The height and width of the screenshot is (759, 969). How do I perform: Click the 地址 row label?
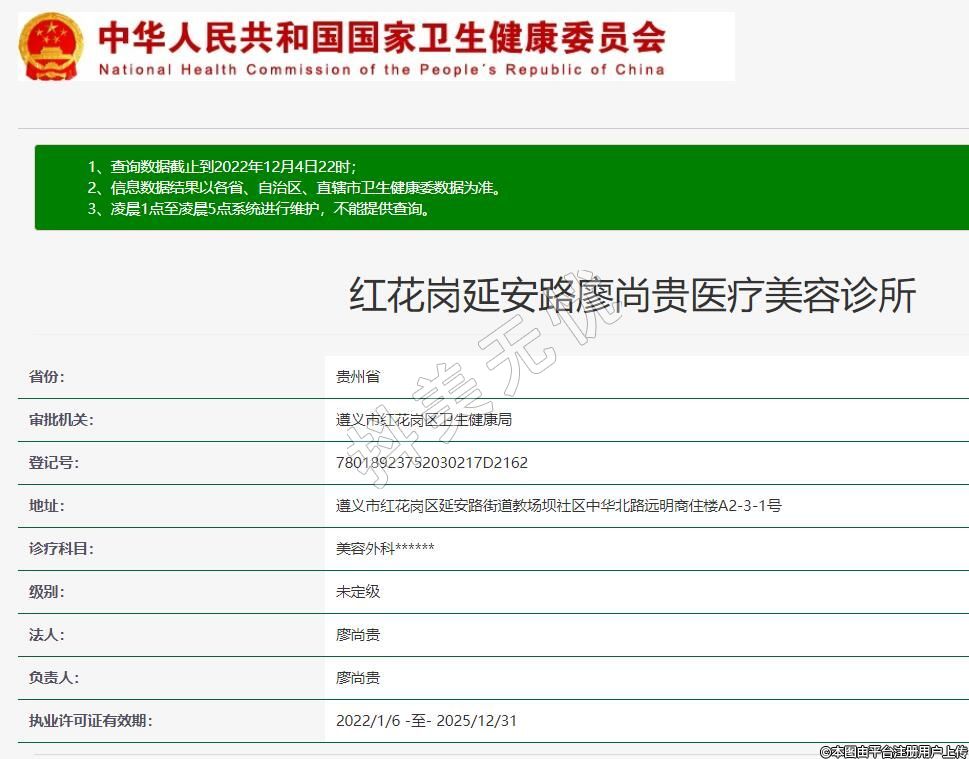(x=46, y=506)
